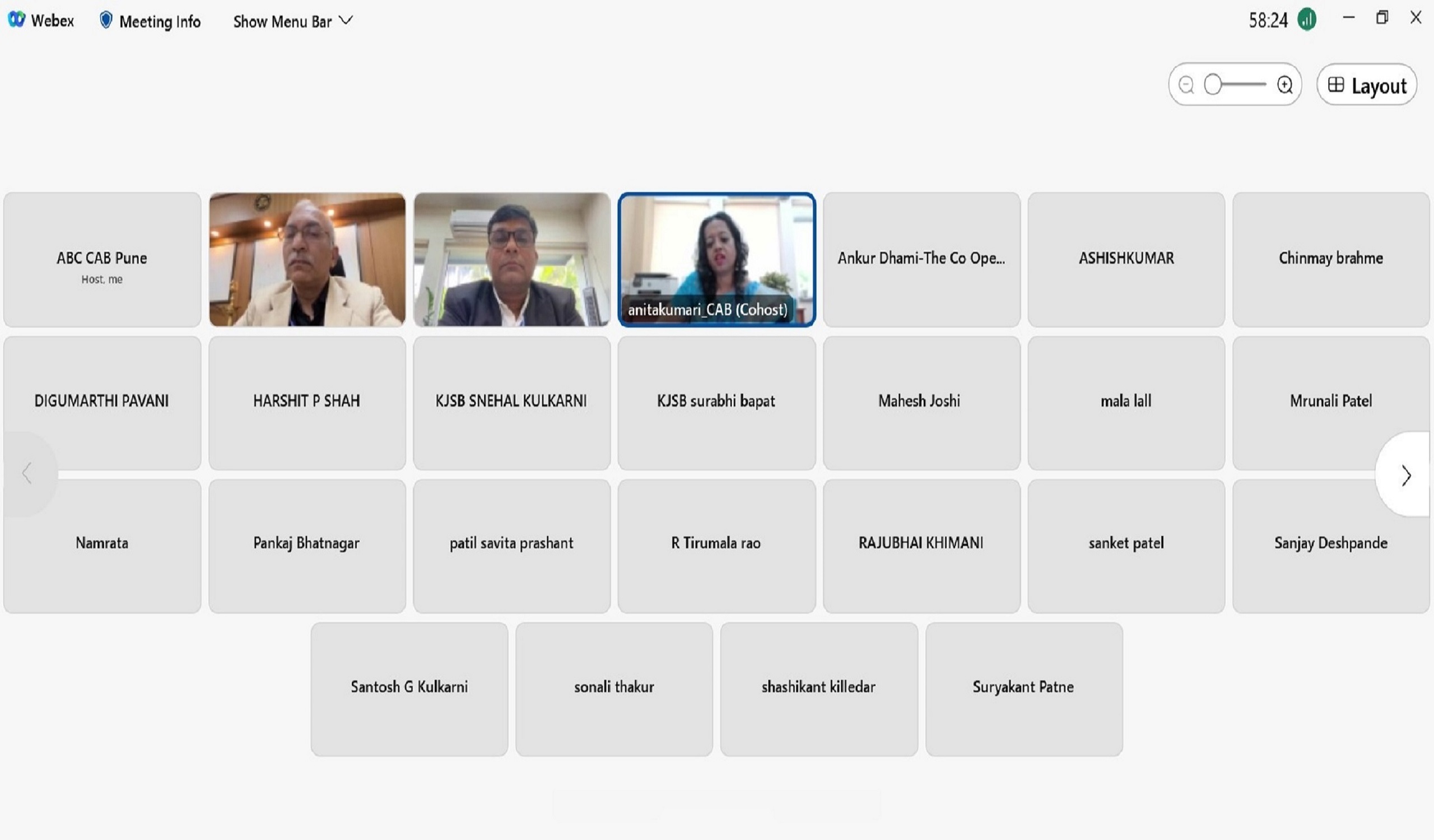Select video of man in beige blazer
1434x840 pixels.
(307, 259)
